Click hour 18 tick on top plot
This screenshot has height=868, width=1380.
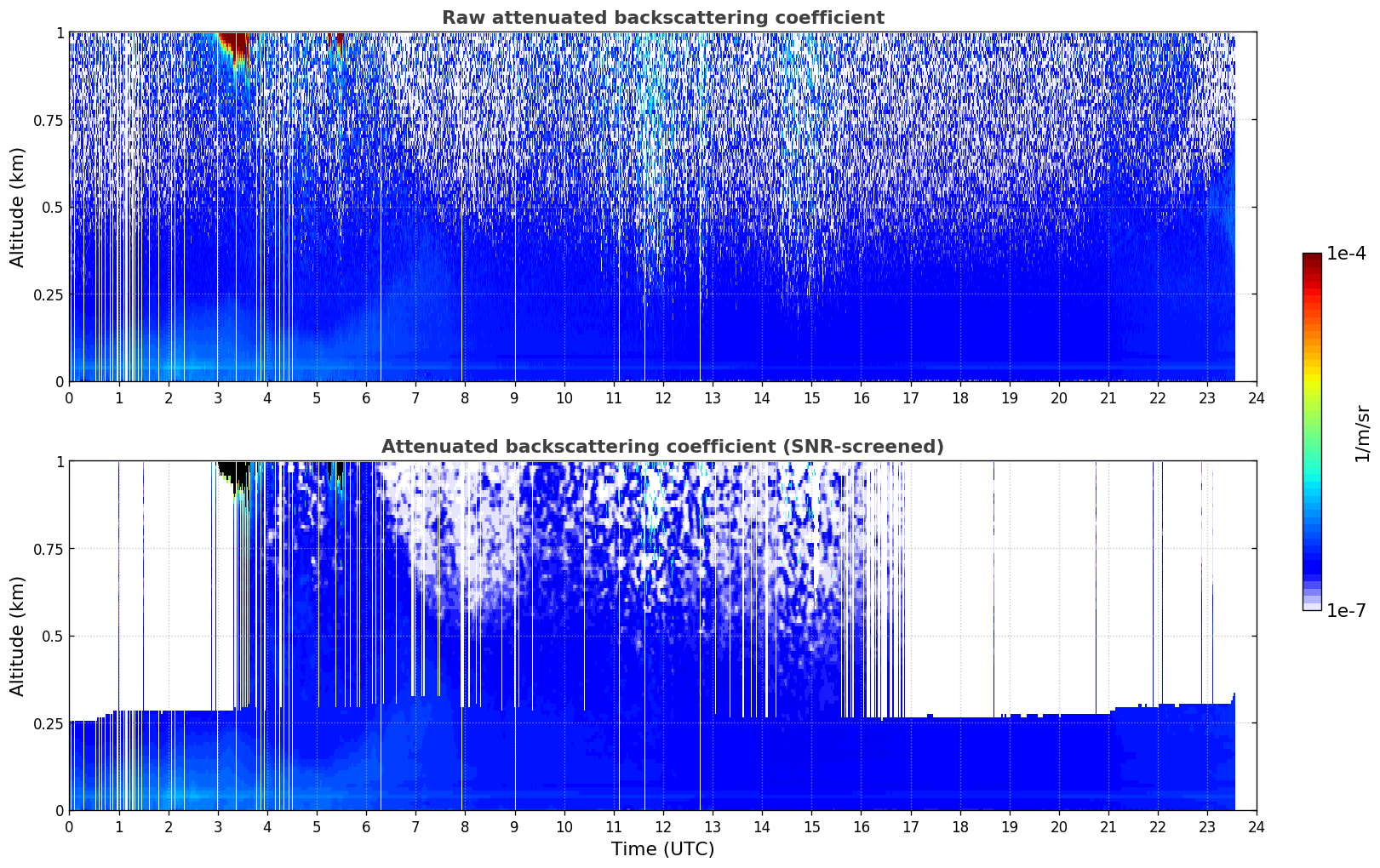959,397
